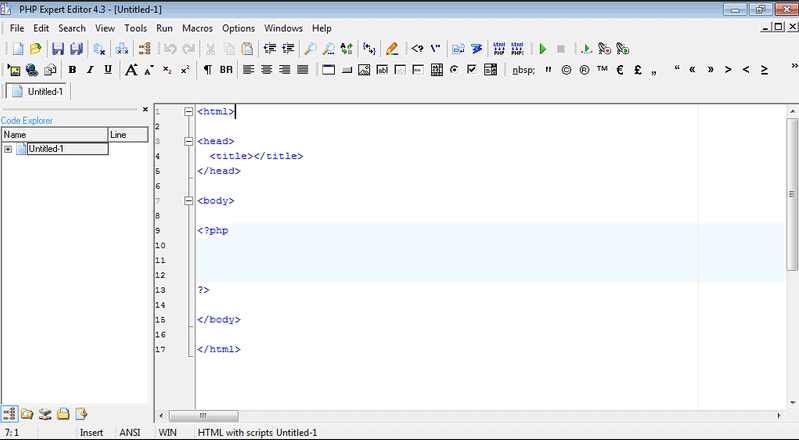Insert the euro € symbol

pyautogui.click(x=620, y=70)
